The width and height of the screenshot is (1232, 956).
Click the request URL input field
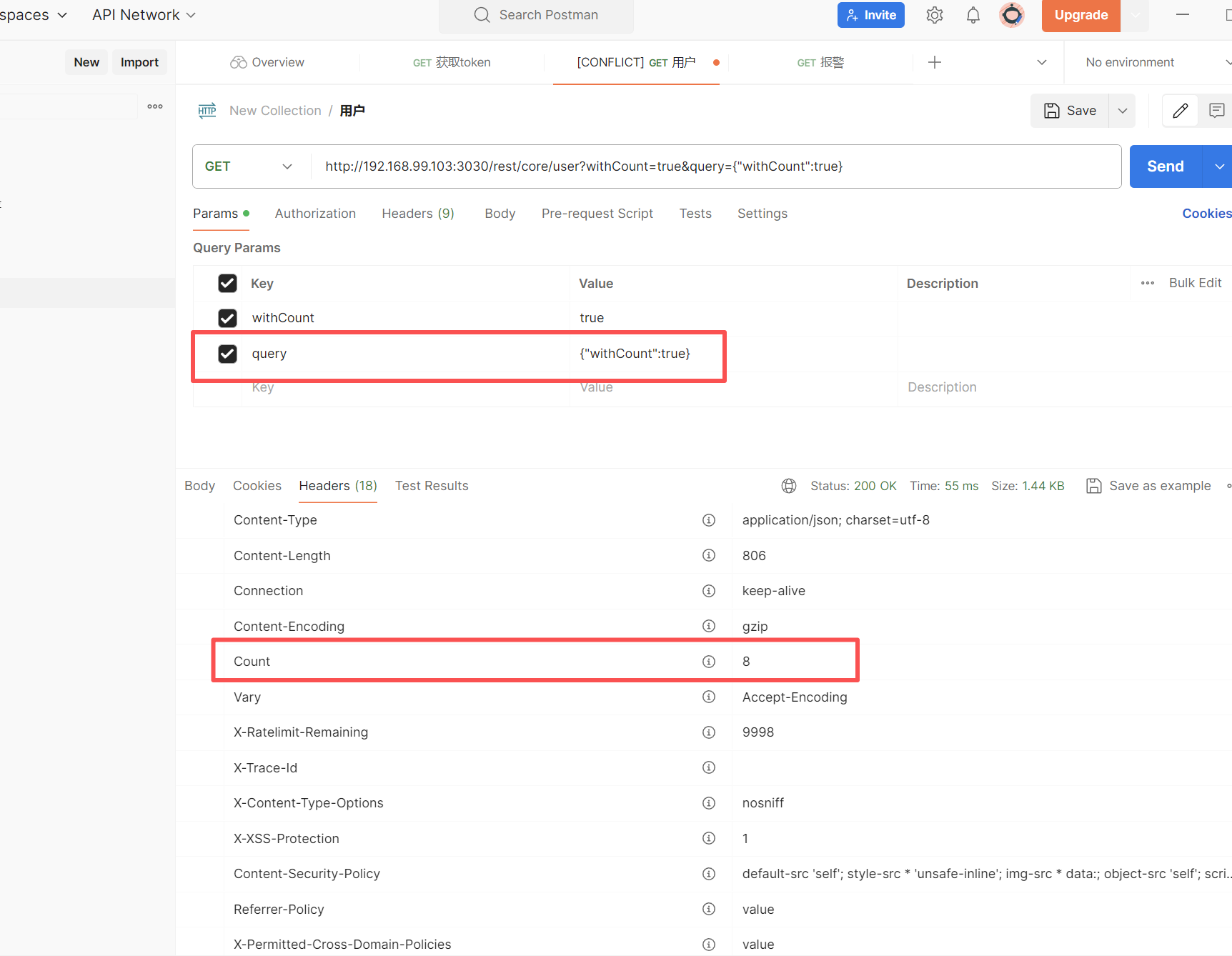pyautogui.click(x=715, y=166)
